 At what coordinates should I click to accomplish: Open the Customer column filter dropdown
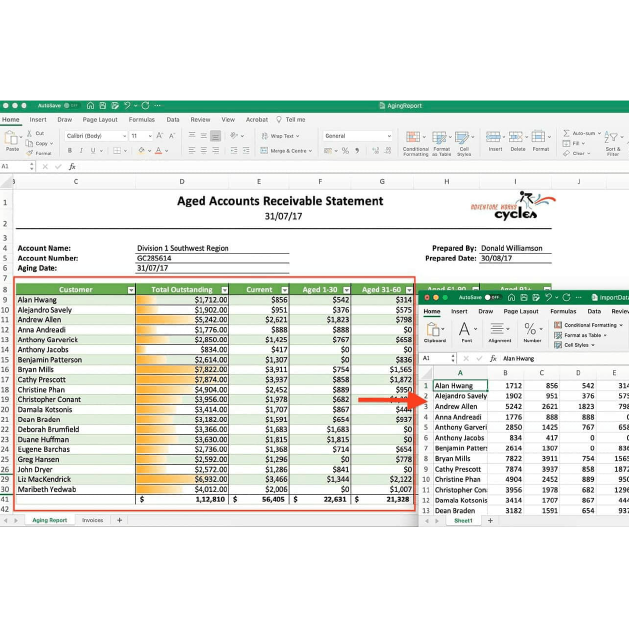coord(131,290)
